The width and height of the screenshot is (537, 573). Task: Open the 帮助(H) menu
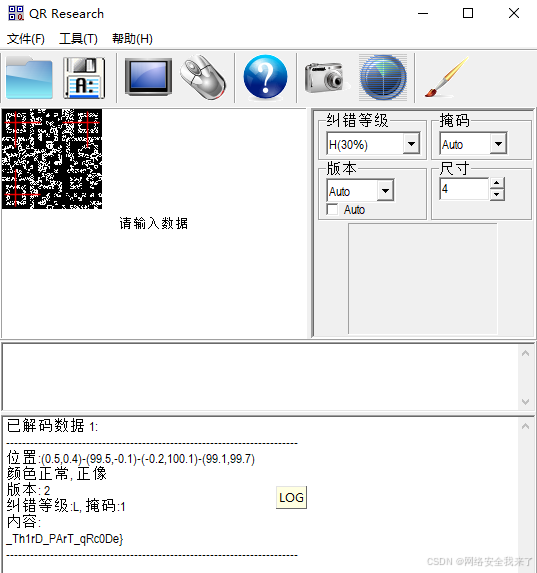coord(132,38)
